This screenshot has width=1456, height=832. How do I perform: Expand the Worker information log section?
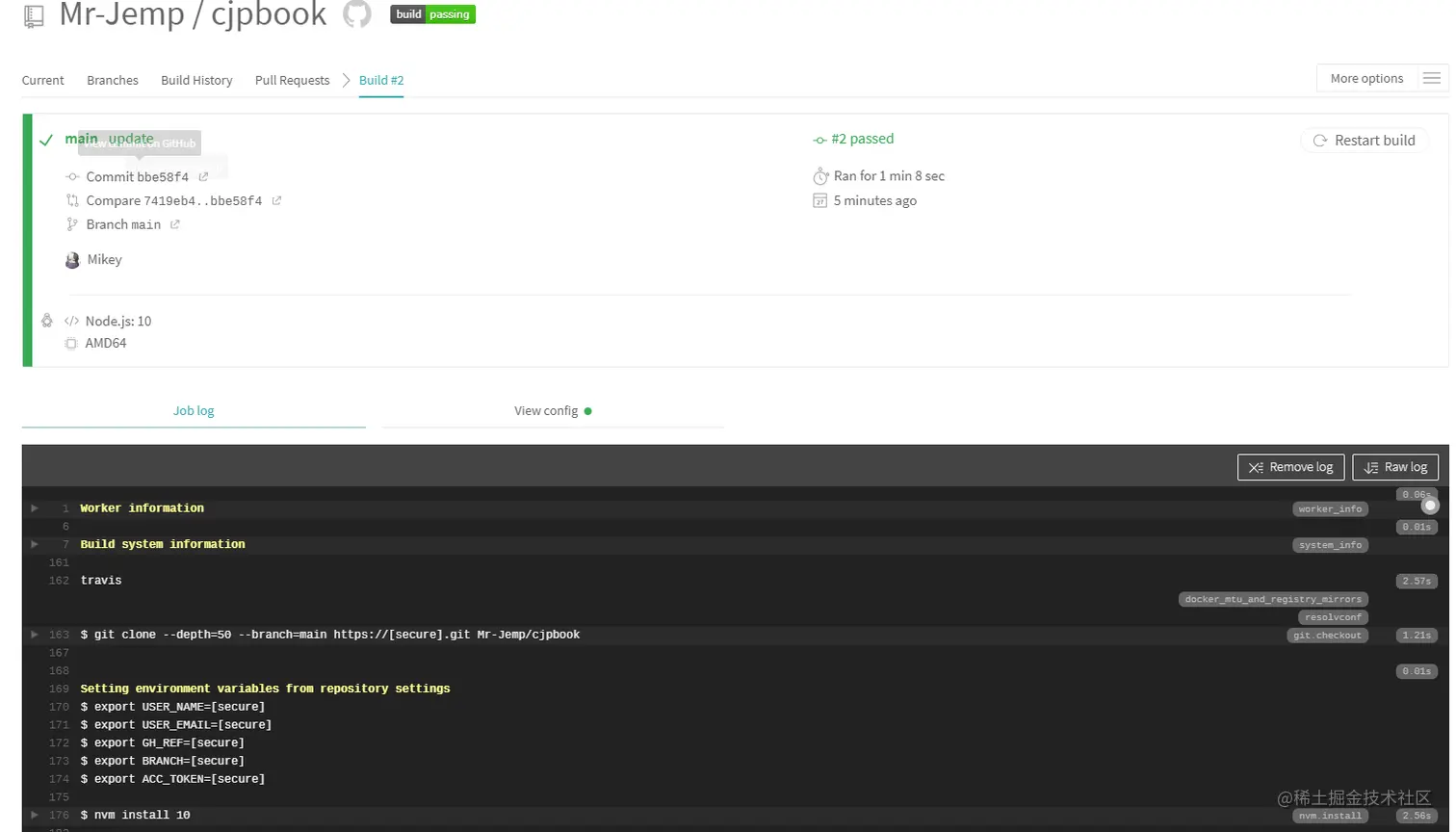(35, 508)
